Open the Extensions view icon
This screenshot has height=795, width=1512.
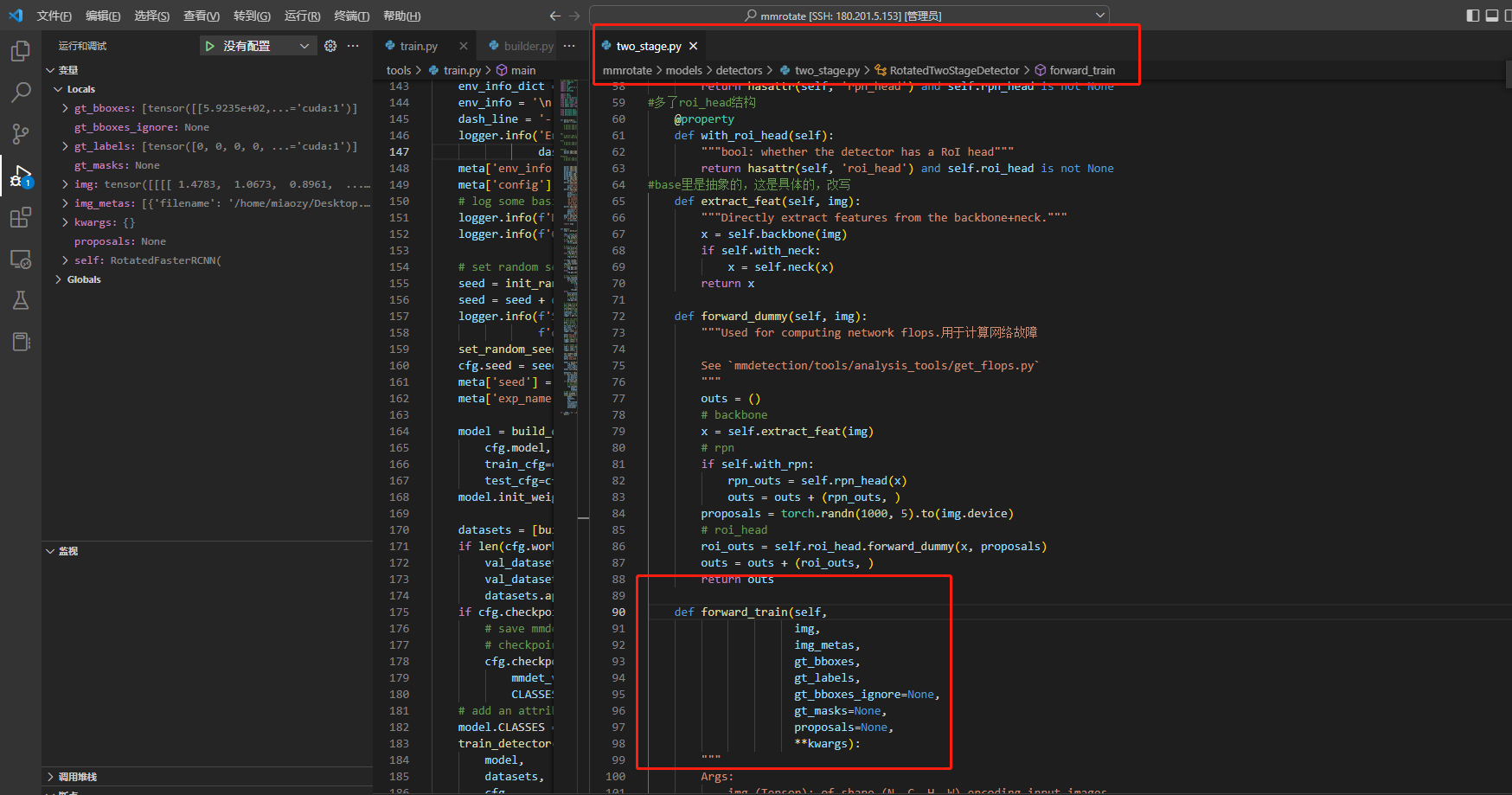[x=21, y=217]
